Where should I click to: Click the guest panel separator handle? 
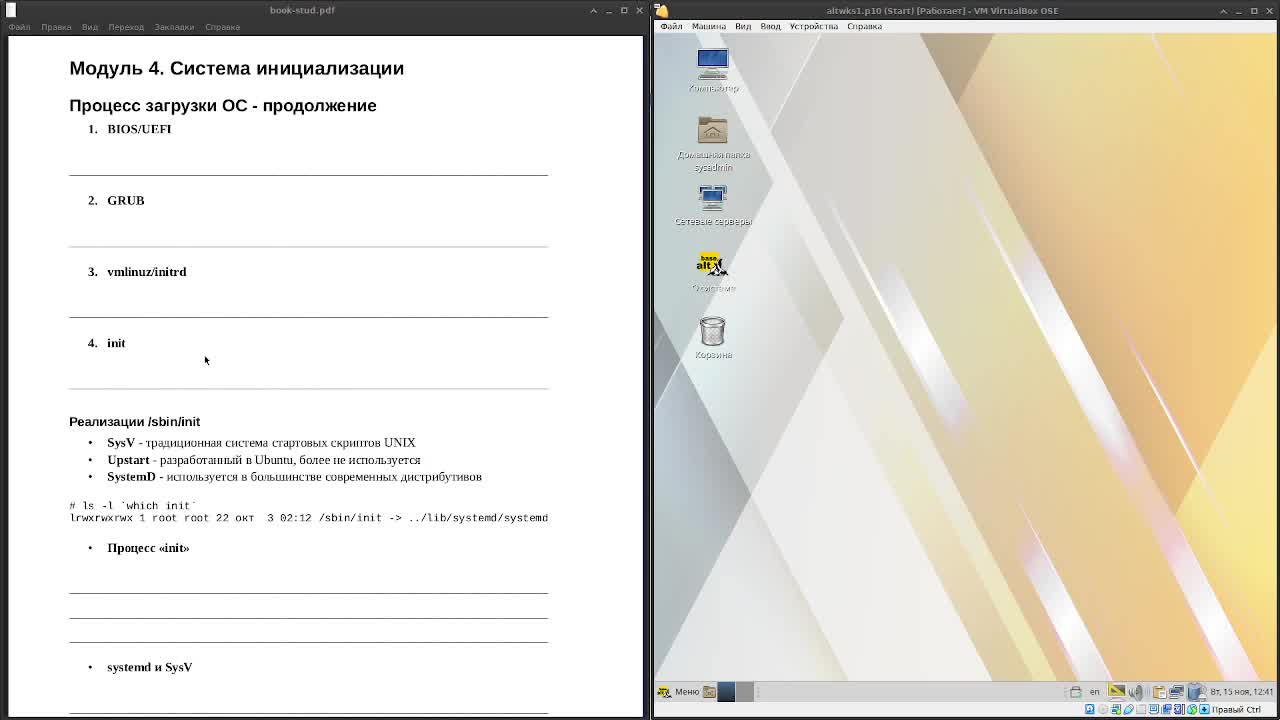coord(759,691)
